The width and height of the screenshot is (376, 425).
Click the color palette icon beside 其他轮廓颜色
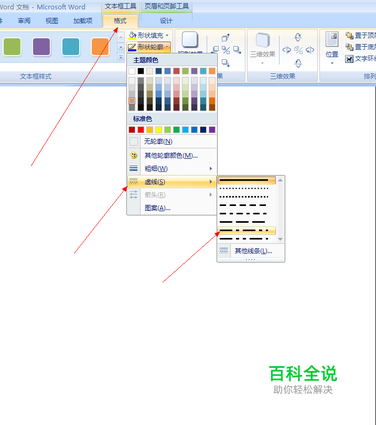[134, 155]
